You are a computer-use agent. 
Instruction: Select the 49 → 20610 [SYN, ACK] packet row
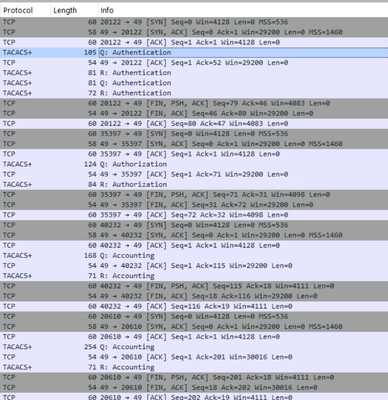(194, 327)
